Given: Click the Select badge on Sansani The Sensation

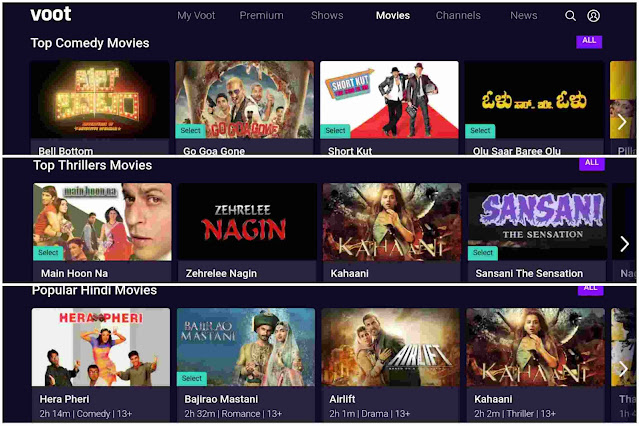Looking at the screenshot, I should point(483,253).
